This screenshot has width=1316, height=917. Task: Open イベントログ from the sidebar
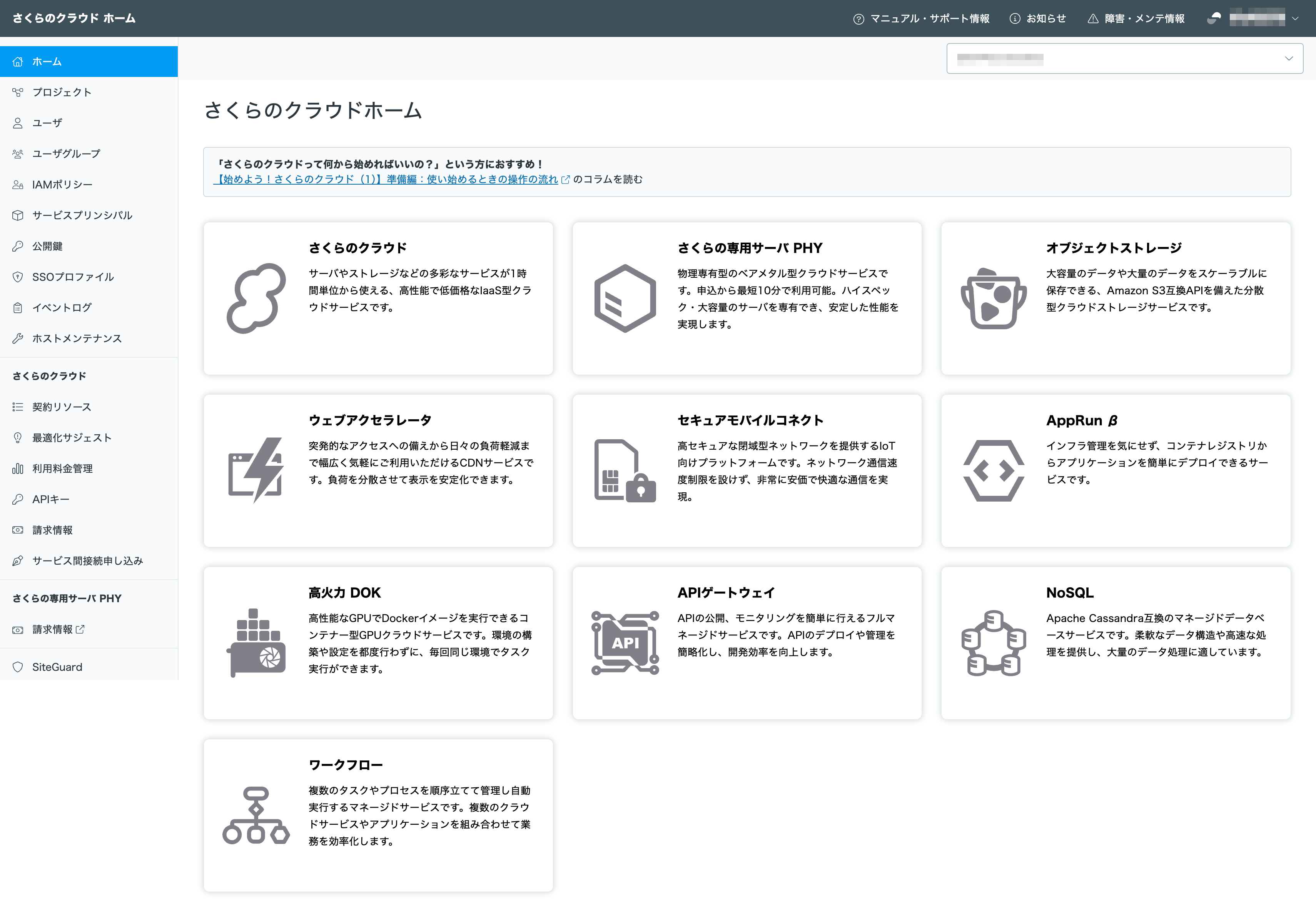[89, 307]
